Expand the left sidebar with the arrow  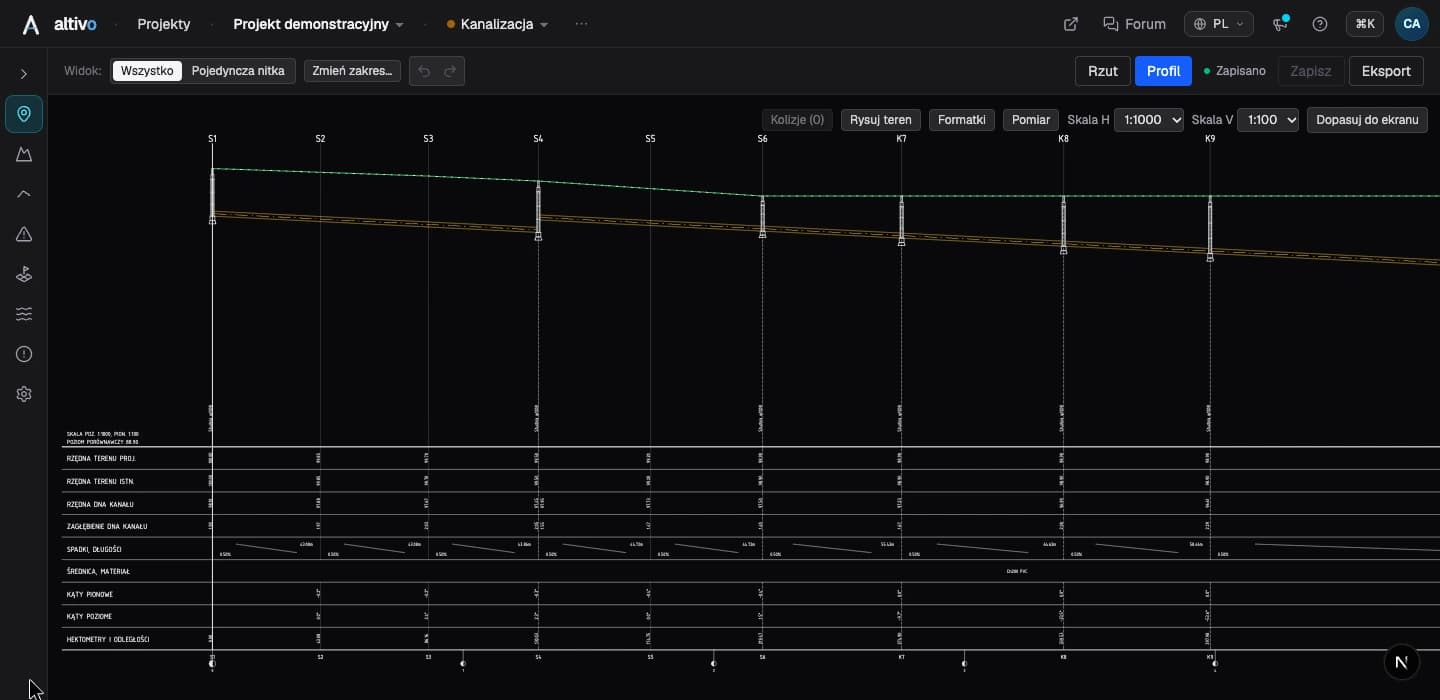(x=24, y=74)
